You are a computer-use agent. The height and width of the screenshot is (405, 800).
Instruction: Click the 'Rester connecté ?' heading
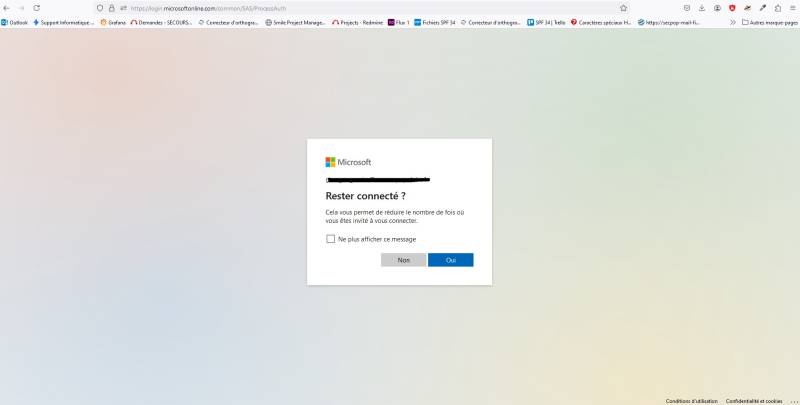(x=365, y=196)
